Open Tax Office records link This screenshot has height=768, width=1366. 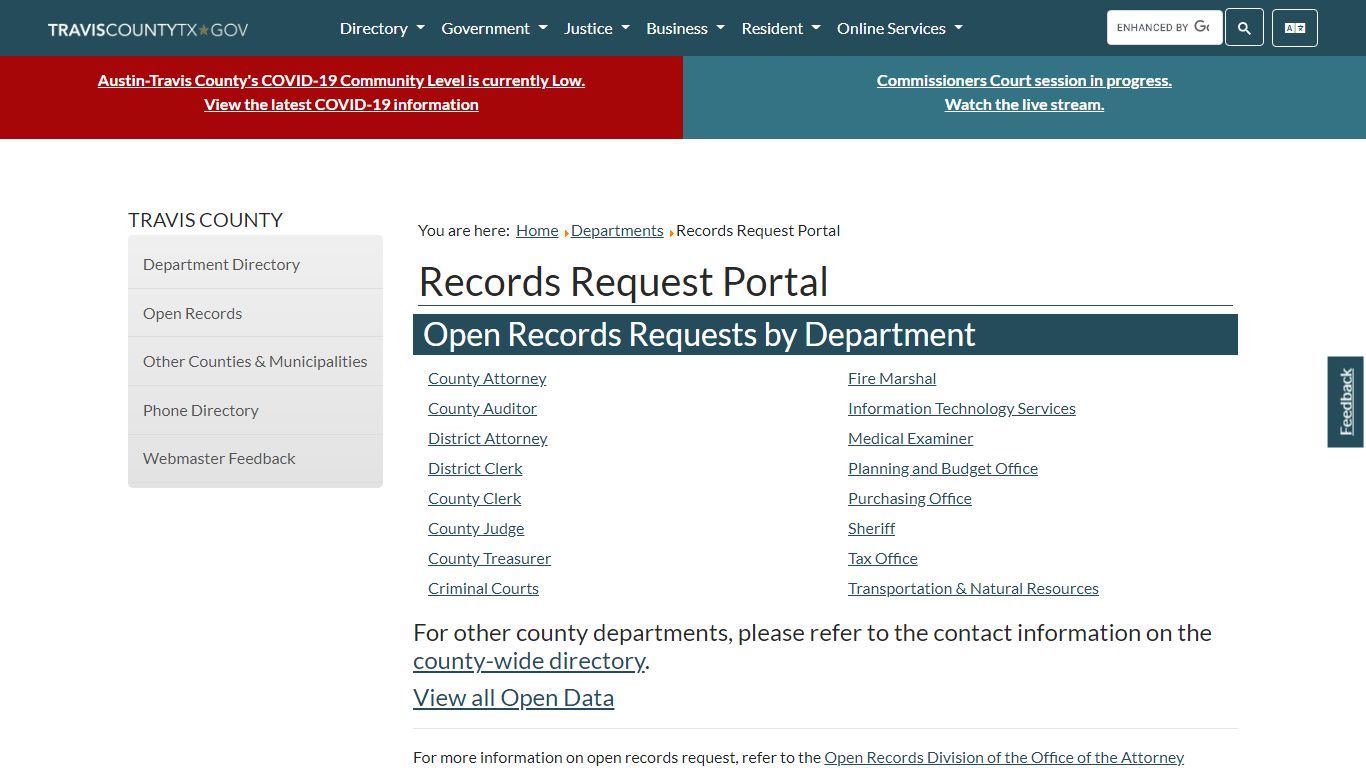(x=883, y=558)
